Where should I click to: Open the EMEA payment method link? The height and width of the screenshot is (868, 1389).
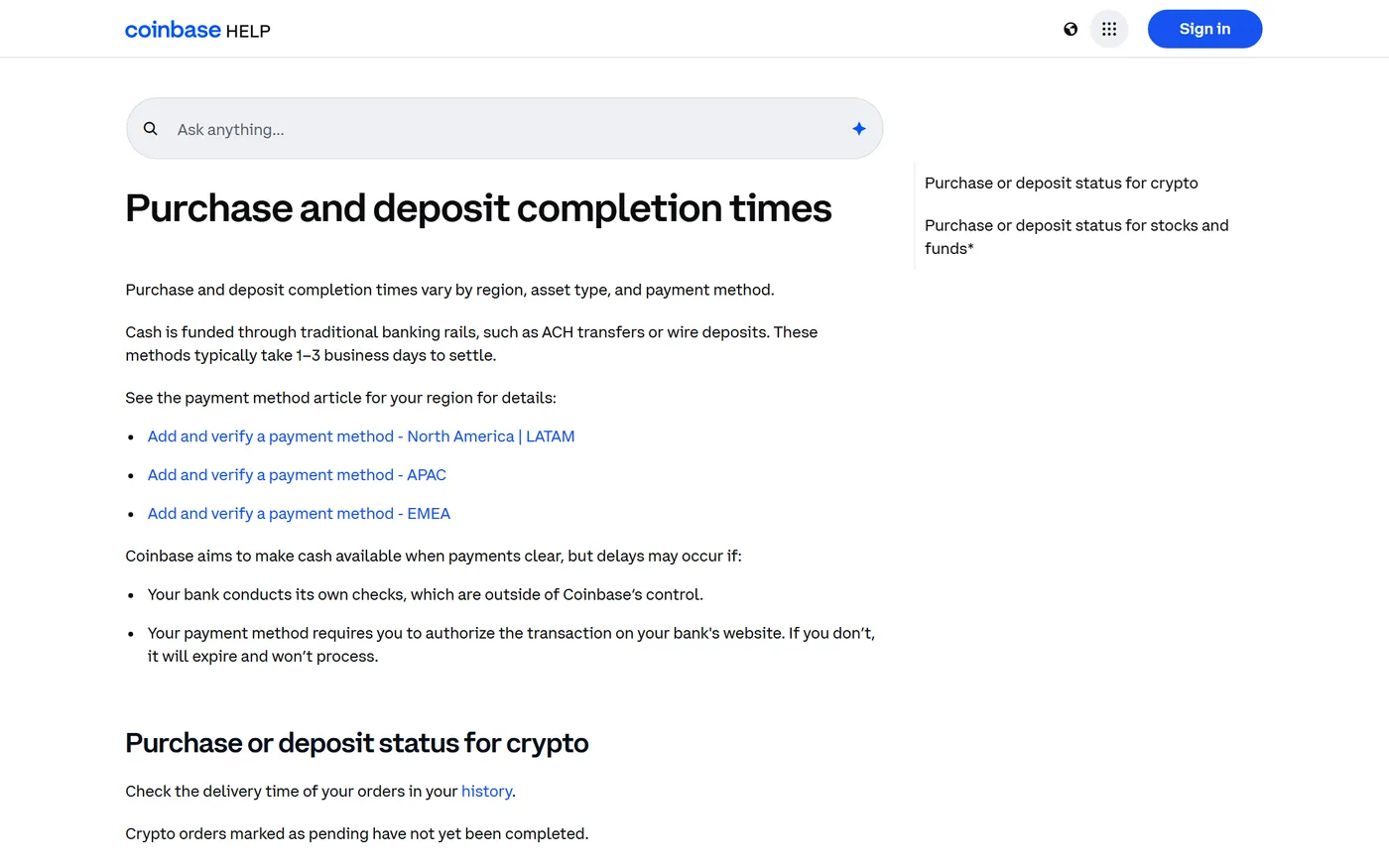point(299,514)
